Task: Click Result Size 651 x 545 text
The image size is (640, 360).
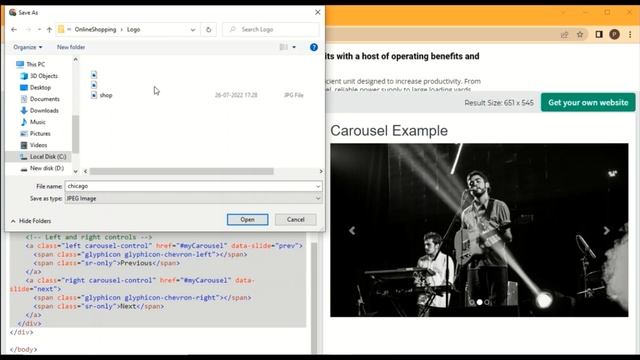Action: tap(499, 103)
